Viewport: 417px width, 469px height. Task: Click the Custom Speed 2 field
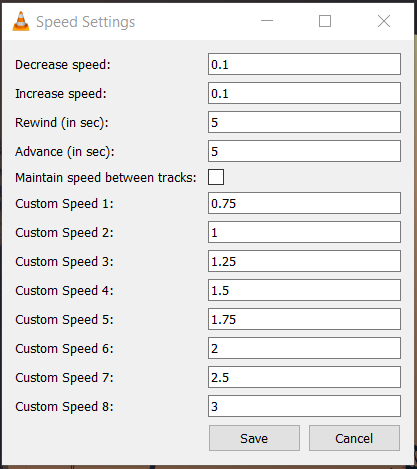pyautogui.click(x=304, y=232)
